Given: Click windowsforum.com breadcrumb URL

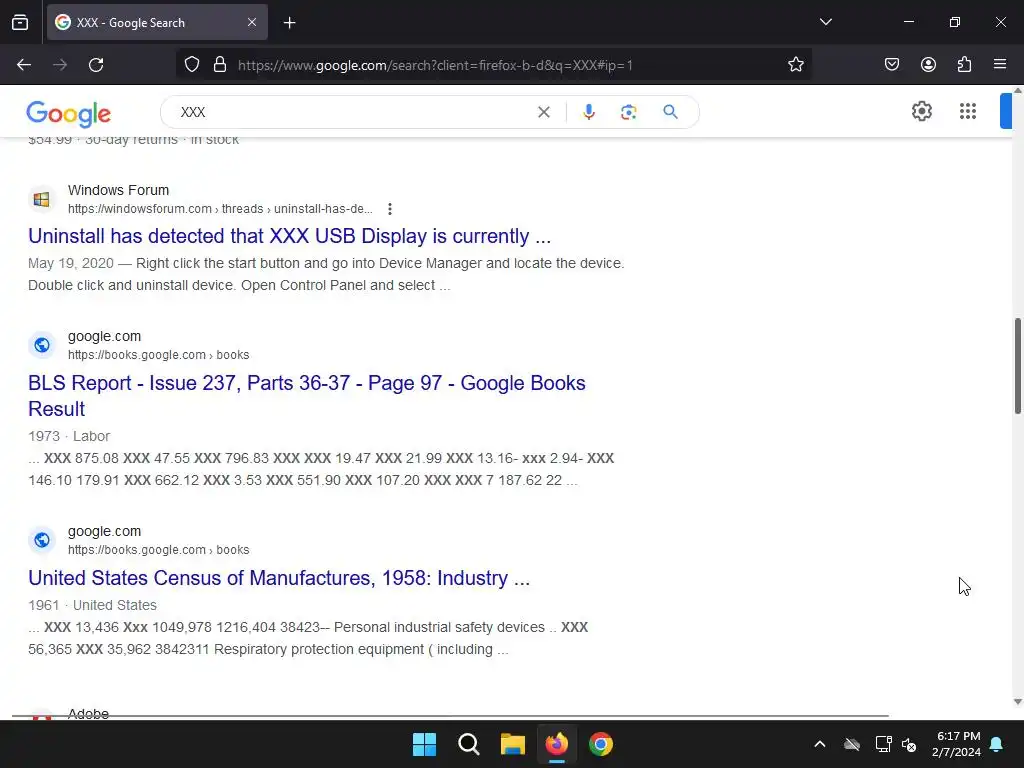Looking at the screenshot, I should click(220, 209).
